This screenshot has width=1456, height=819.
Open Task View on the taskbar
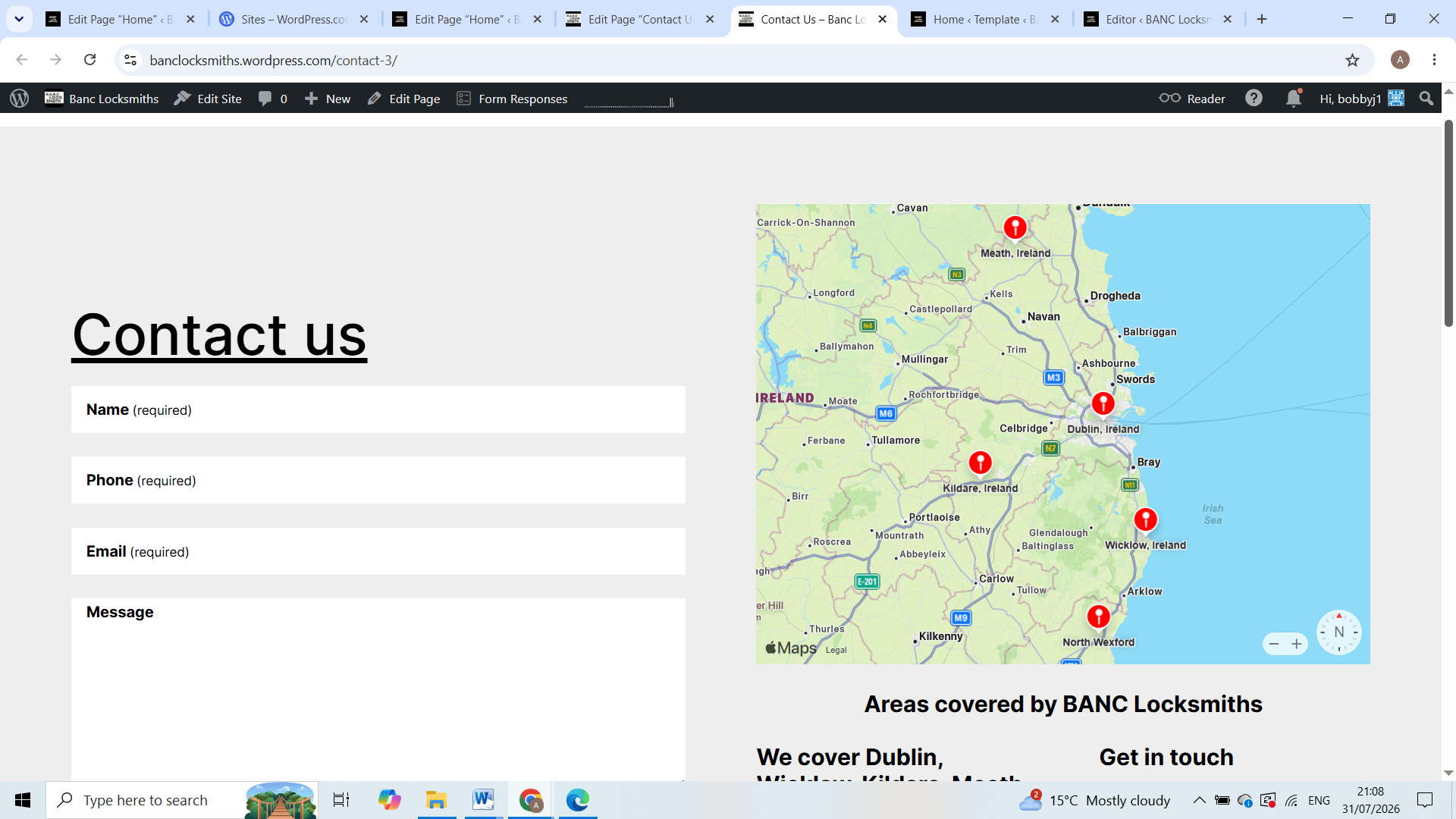coord(341,800)
